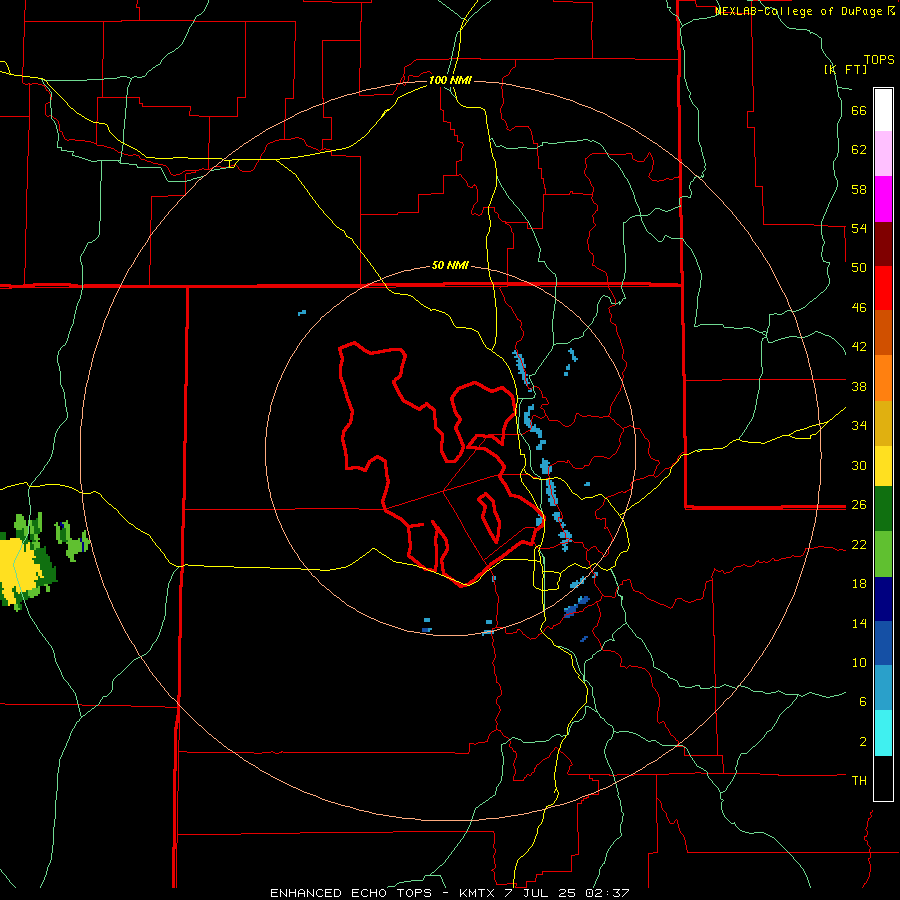Click yellow swatch between 26 and 30

pyautogui.click(x=883, y=466)
